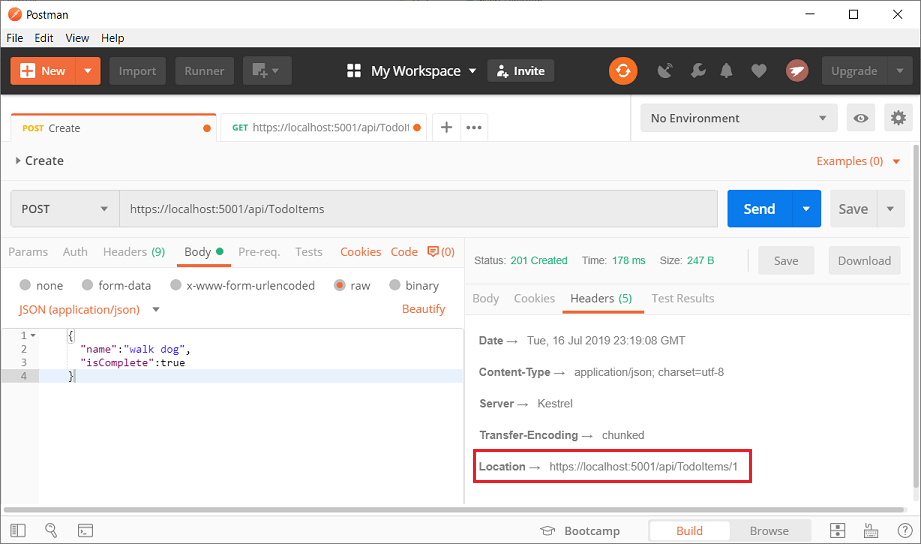This screenshot has width=921, height=544.
Task: Switch to Browse mode
Action: (x=769, y=530)
